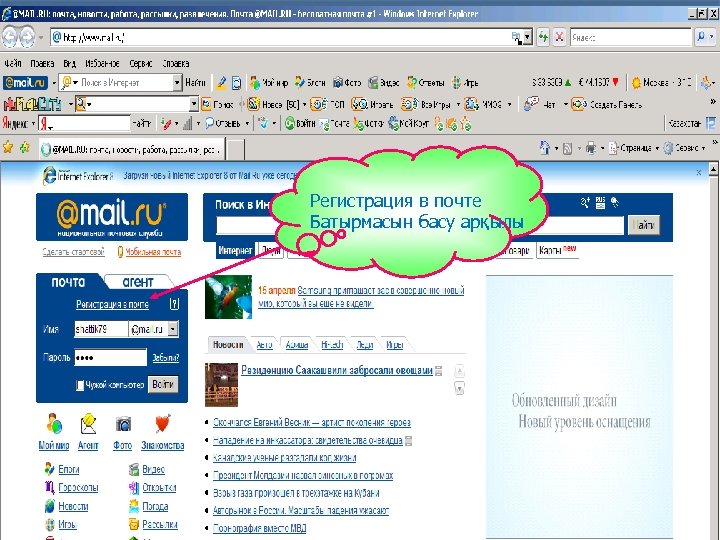The image size is (720, 540).
Task: Click the green Refresh page icon
Action: click(543, 37)
